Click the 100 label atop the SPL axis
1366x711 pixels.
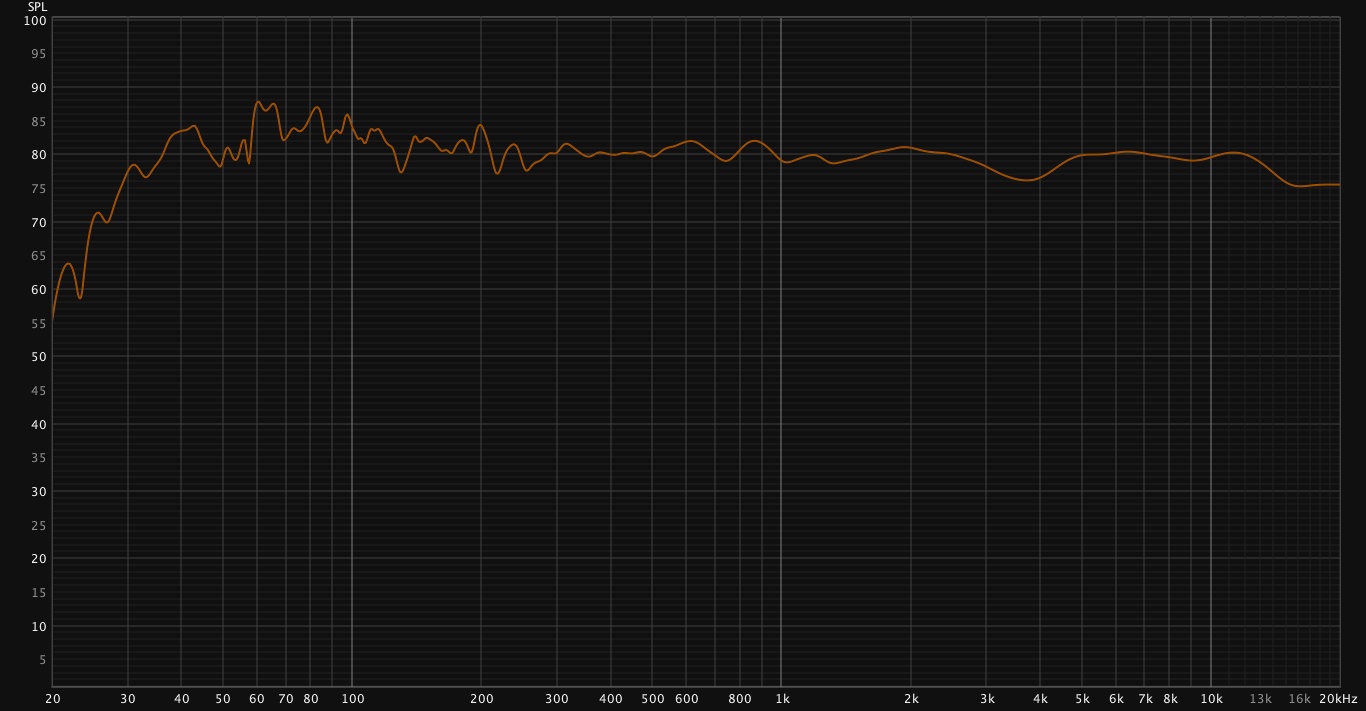34,20
